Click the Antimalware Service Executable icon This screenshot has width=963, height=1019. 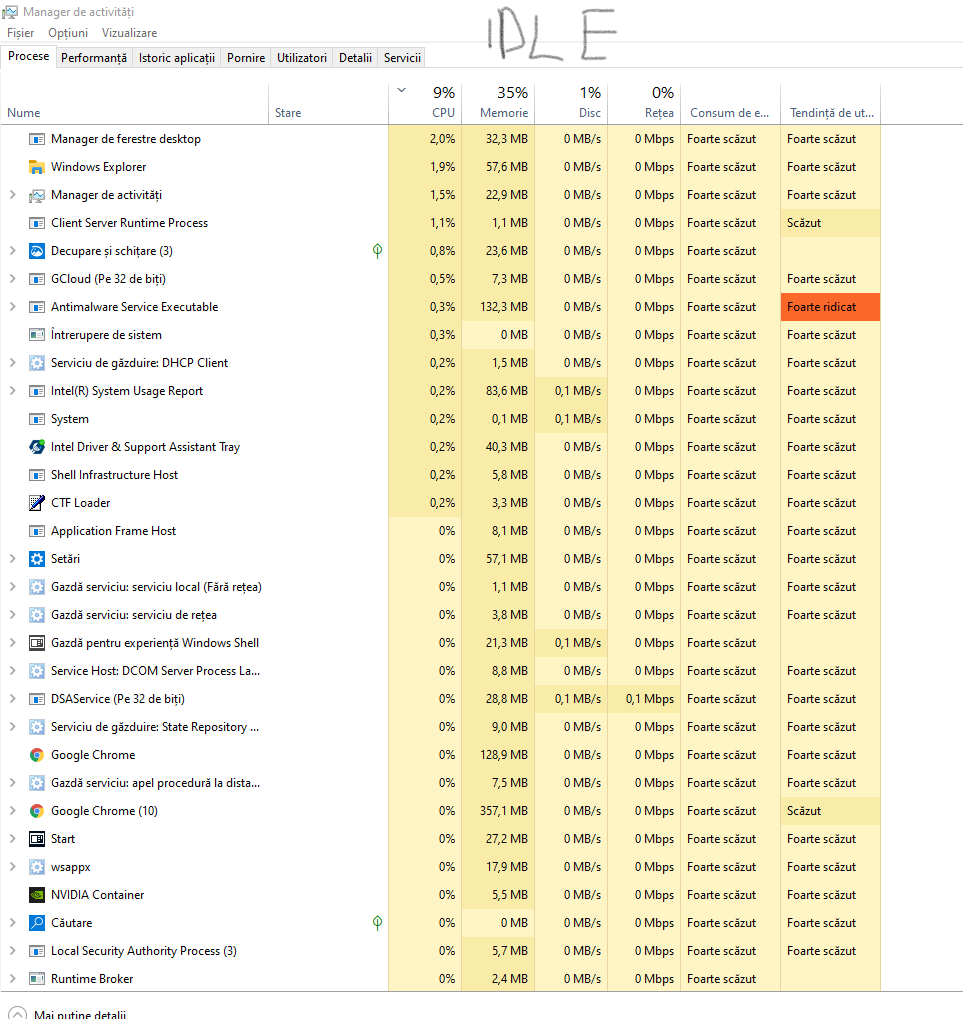pyautogui.click(x=37, y=307)
